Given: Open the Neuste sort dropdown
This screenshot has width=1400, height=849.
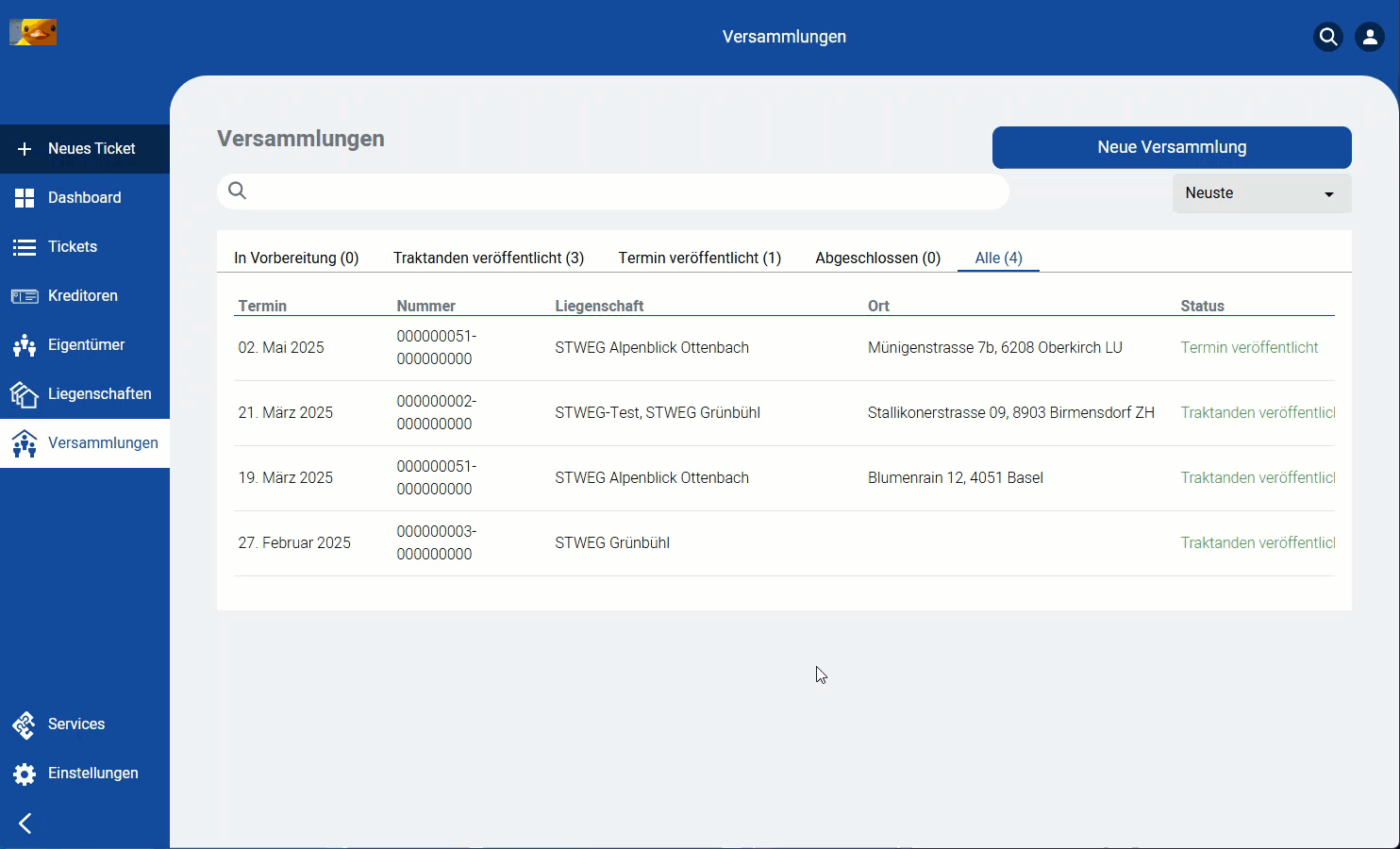Looking at the screenshot, I should coord(1262,193).
